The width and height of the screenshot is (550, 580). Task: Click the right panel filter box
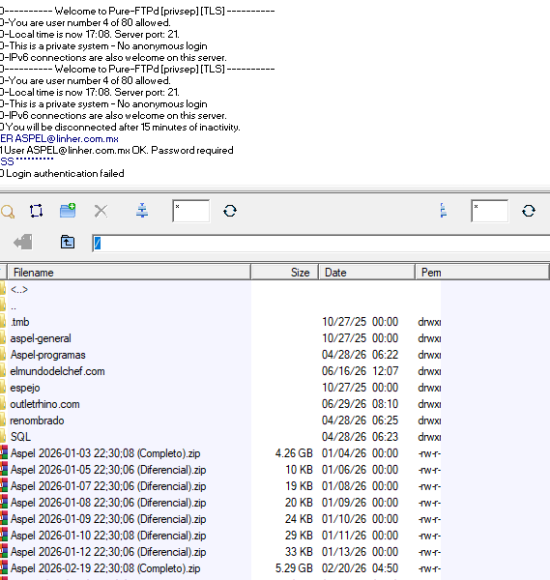pyautogui.click(x=489, y=211)
